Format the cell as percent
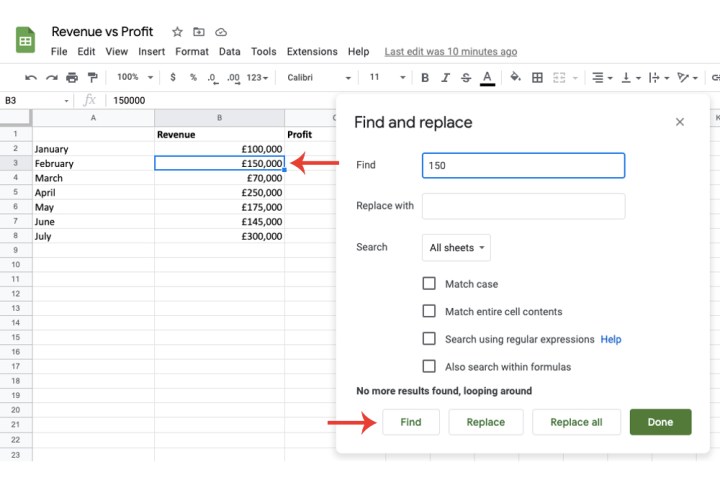Image resolution: width=720 pixels, height=480 pixels. coord(193,77)
